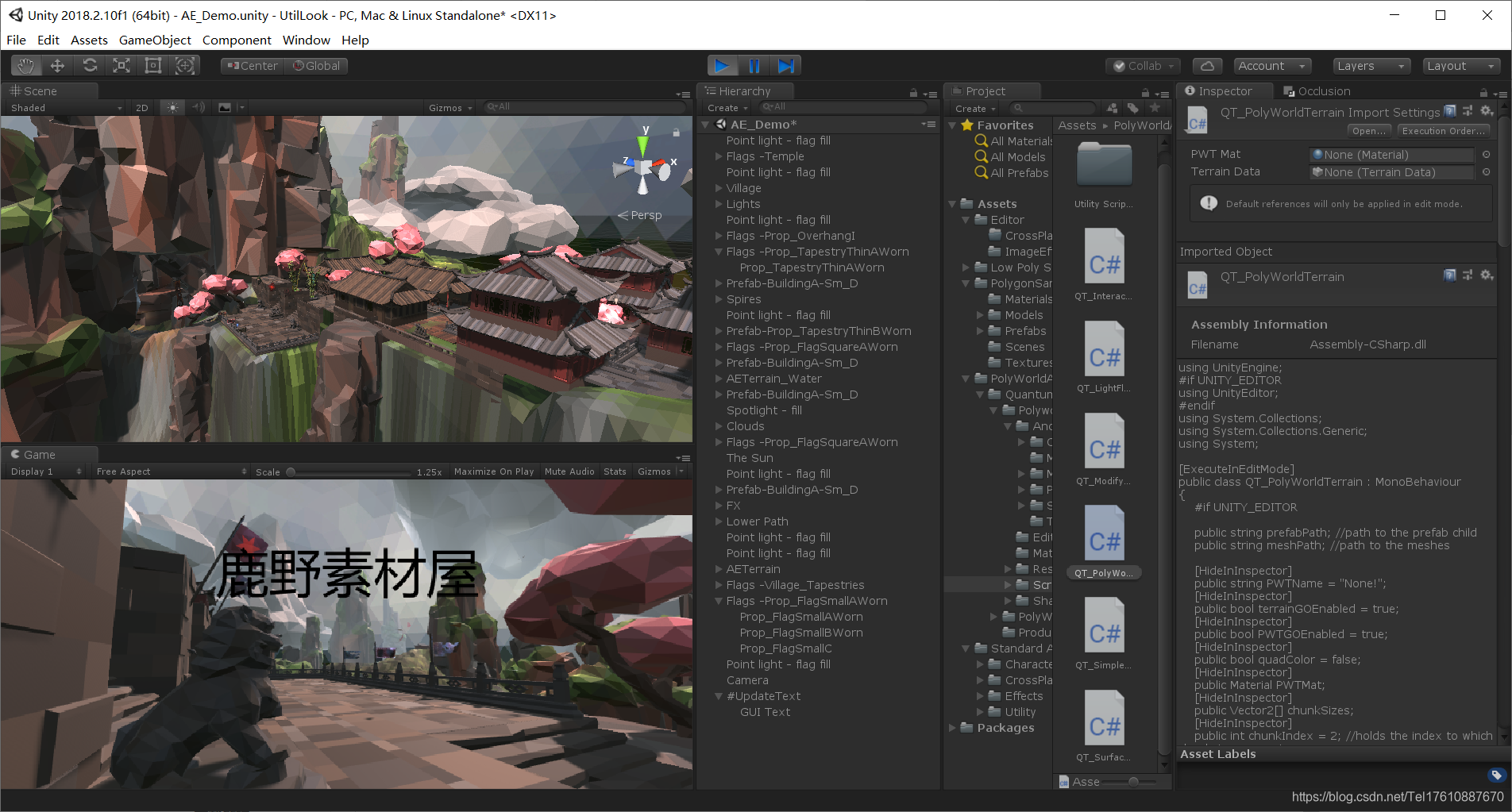This screenshot has height=812, width=1512.
Task: Open the Project Create button
Action: point(975,108)
